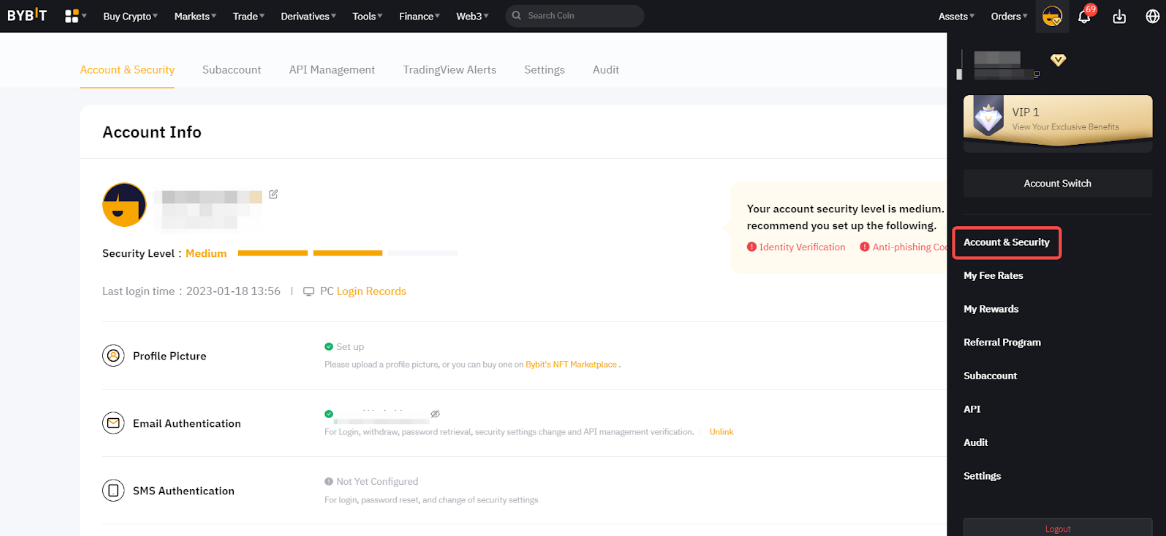Click the Profile Picture row icon
The height and width of the screenshot is (536, 1166).
point(113,355)
